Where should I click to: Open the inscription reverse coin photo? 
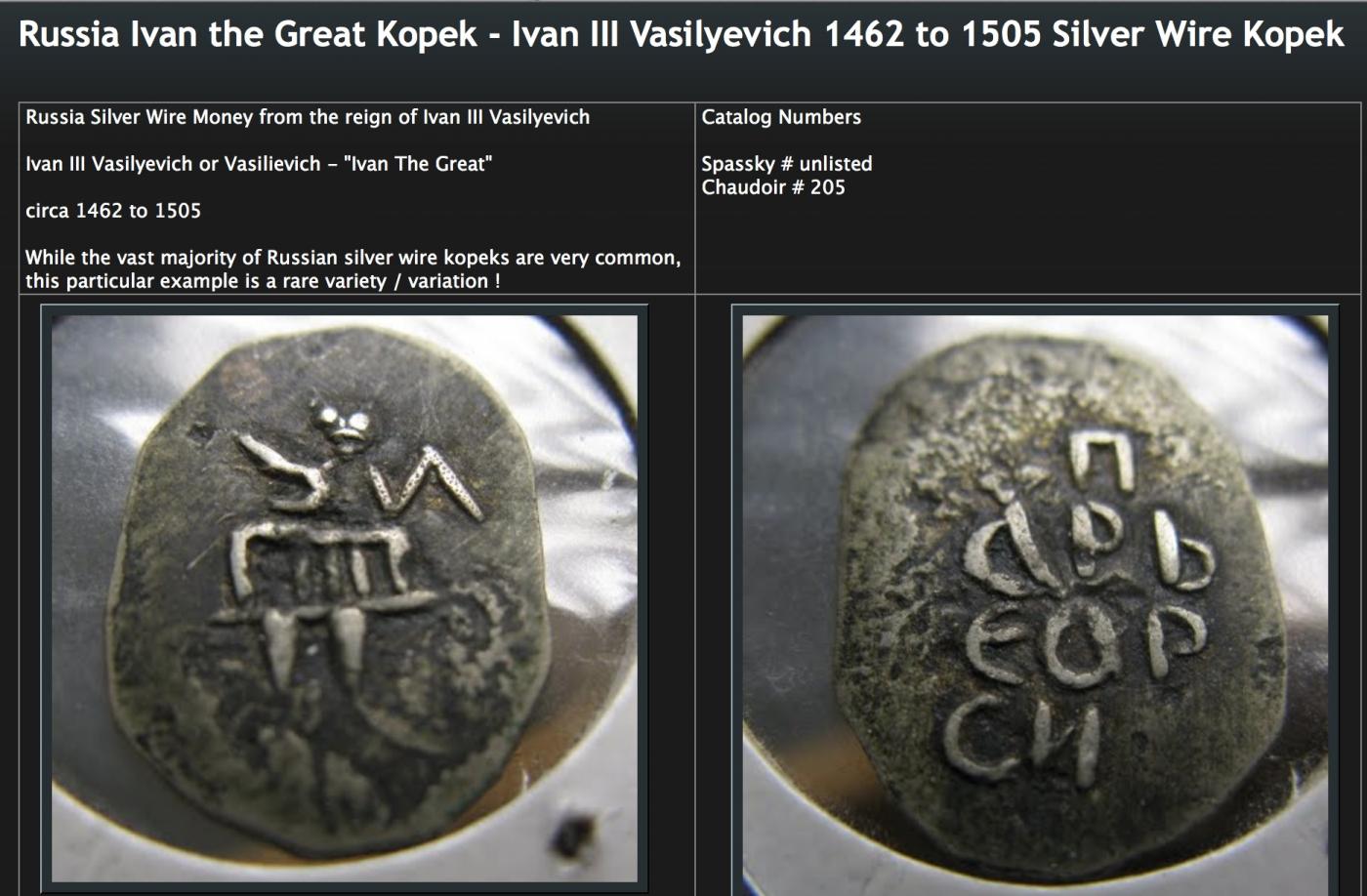[1035, 599]
